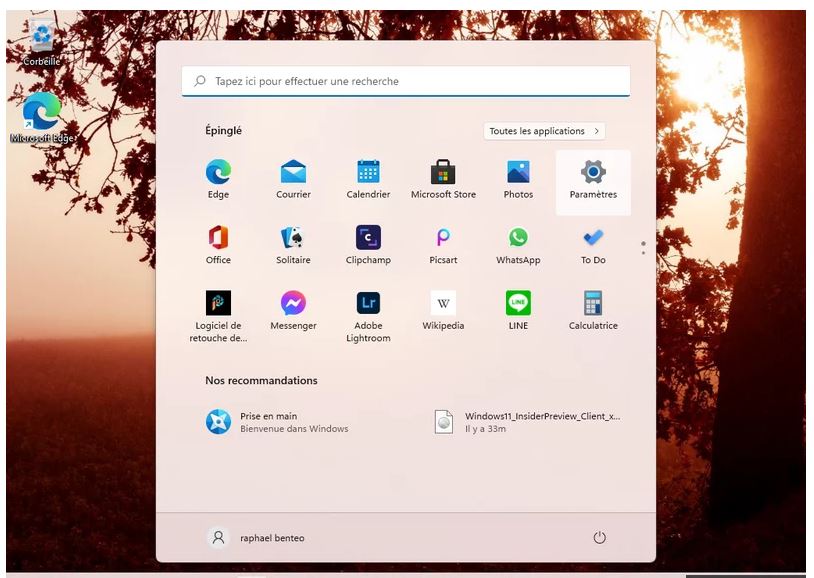Open the Corbeille desktop icon
The height and width of the screenshot is (578, 814).
41,42
